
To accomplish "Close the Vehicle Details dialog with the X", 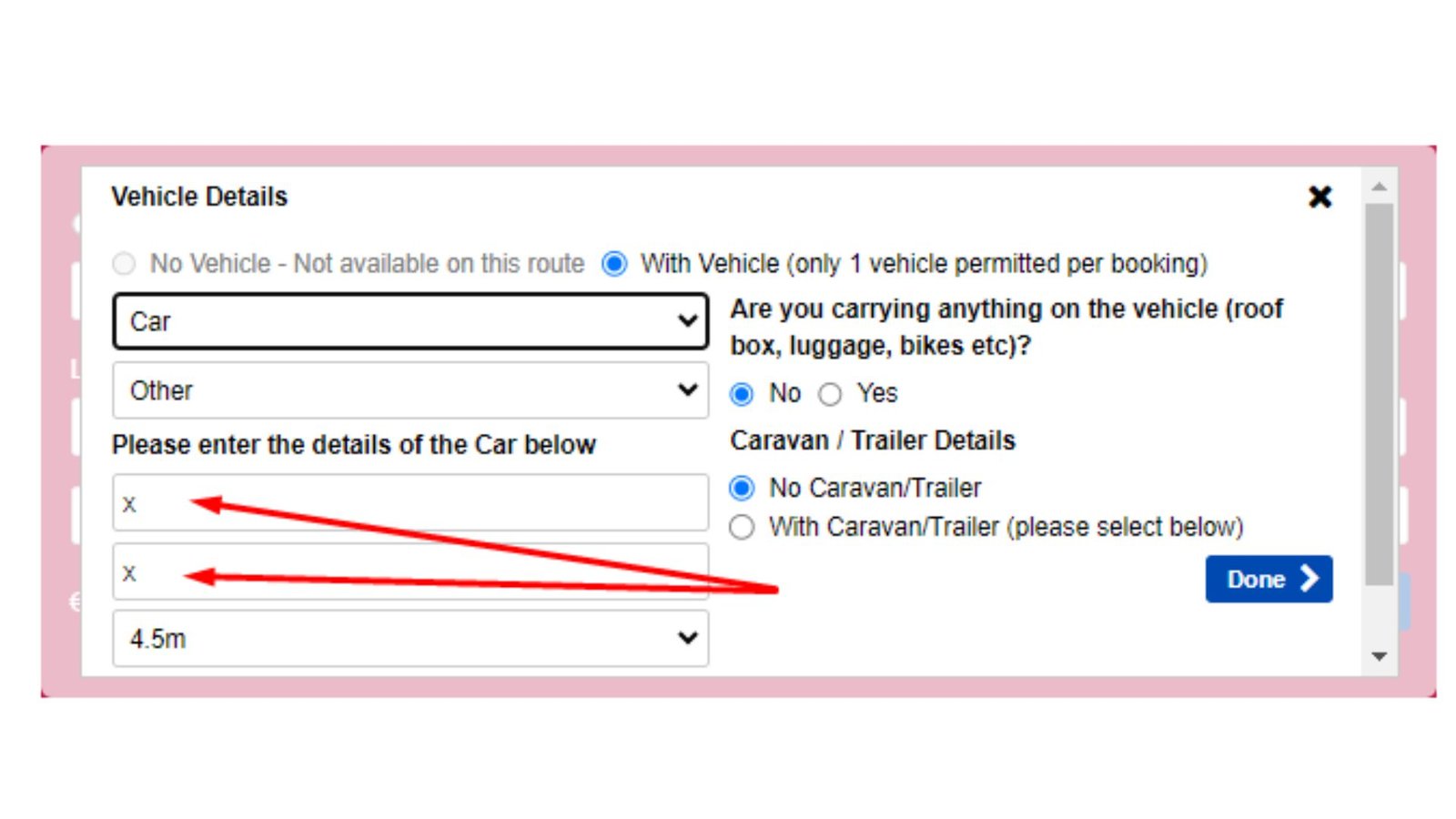I will click(x=1319, y=197).
